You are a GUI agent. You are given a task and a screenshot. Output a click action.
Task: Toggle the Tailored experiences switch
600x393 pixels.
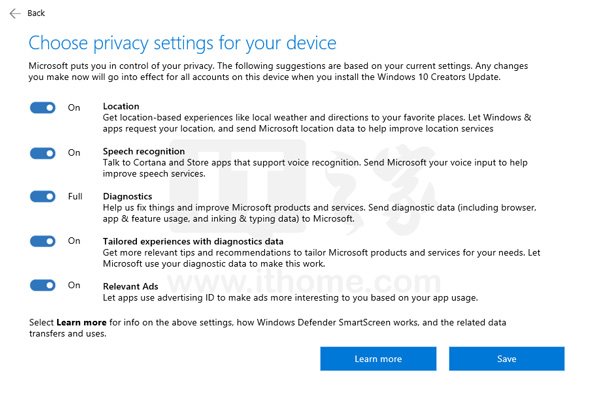(43, 241)
